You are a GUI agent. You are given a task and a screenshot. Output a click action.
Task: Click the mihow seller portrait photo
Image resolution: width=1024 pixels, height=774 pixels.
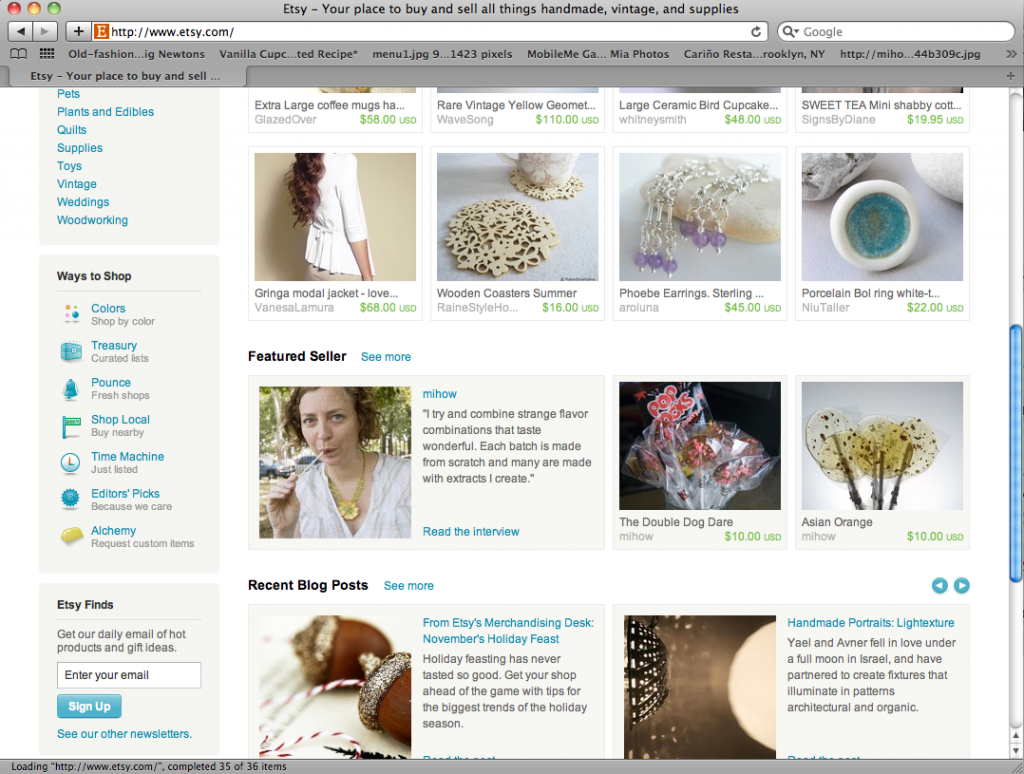coord(335,462)
